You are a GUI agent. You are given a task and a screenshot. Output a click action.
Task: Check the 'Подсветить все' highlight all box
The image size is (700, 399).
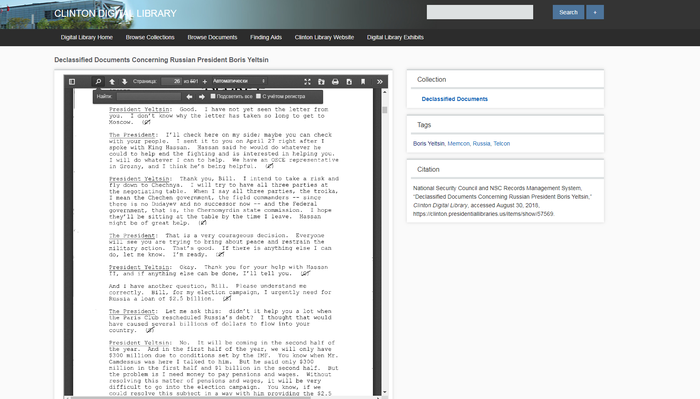pos(213,96)
